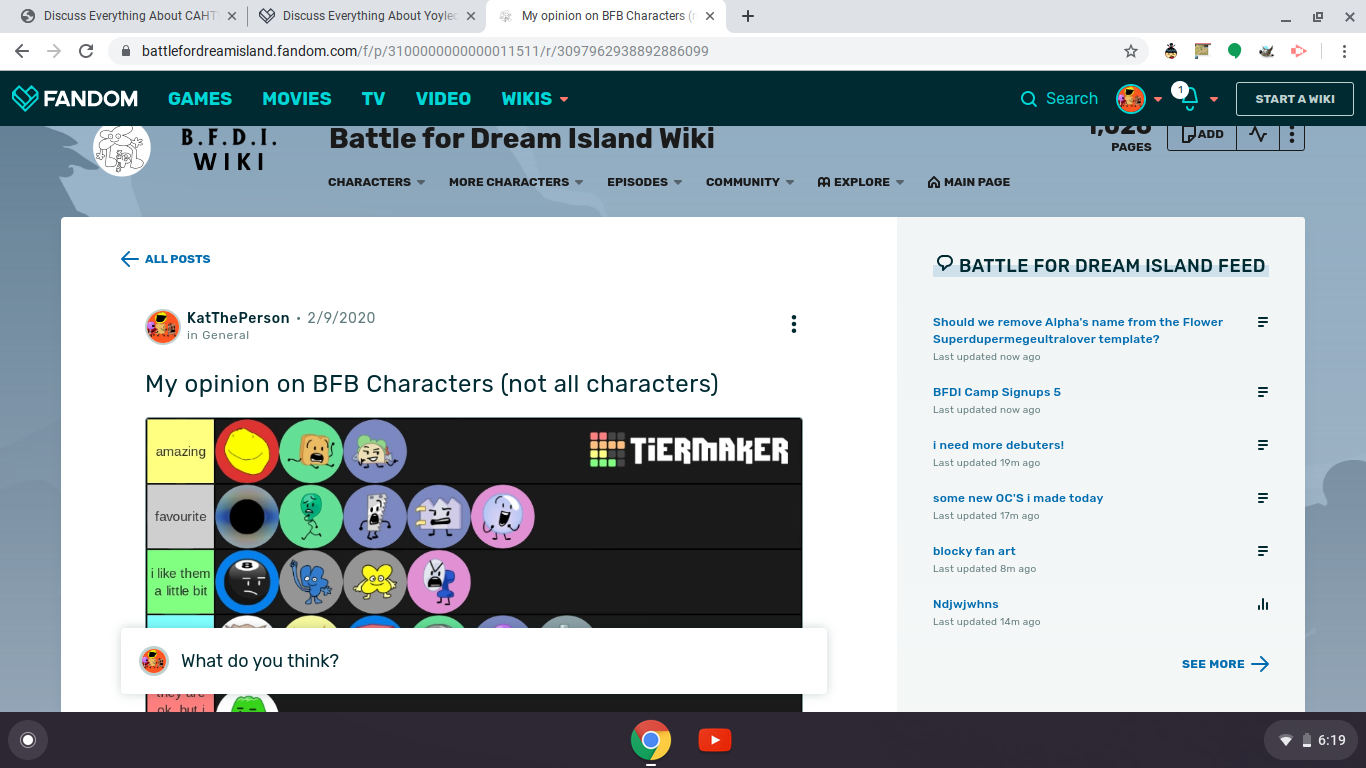Go back in browser history
Image resolution: width=1366 pixels, height=768 pixels.
[x=22, y=51]
